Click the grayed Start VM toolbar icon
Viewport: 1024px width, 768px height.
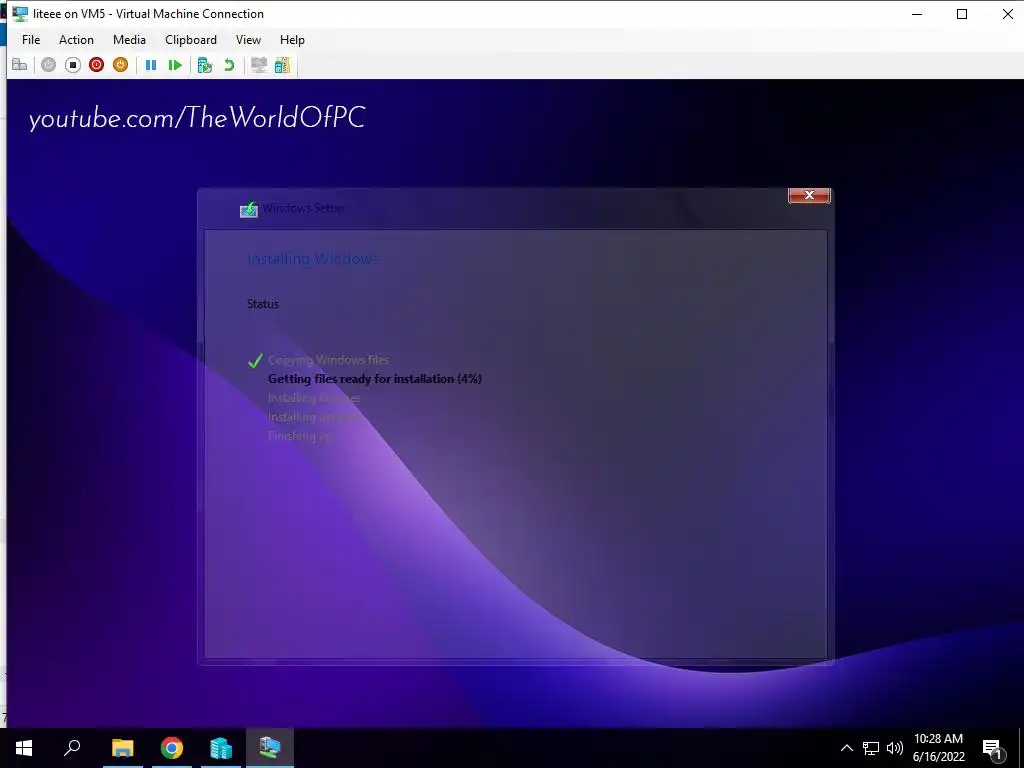click(48, 65)
